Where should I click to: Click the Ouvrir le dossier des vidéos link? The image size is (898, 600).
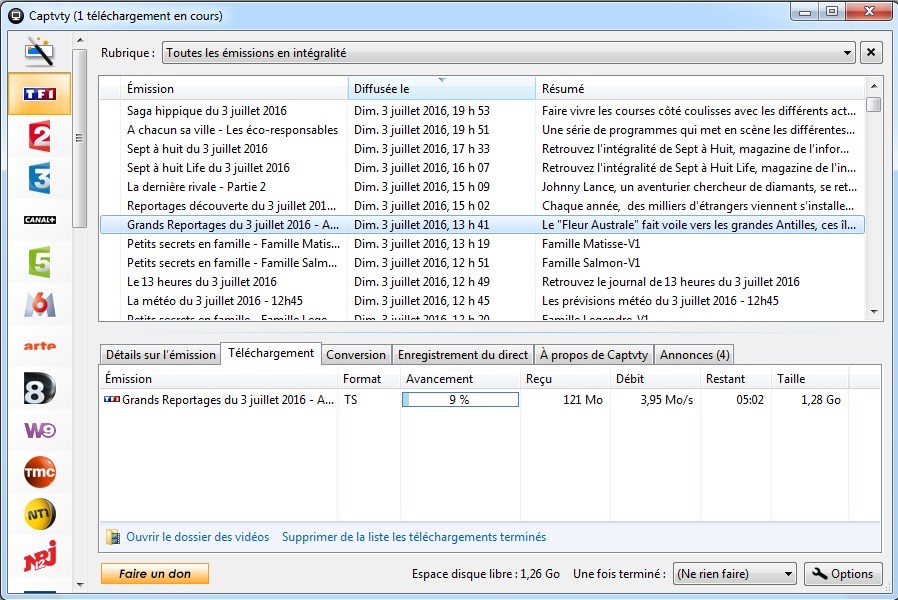coord(198,537)
